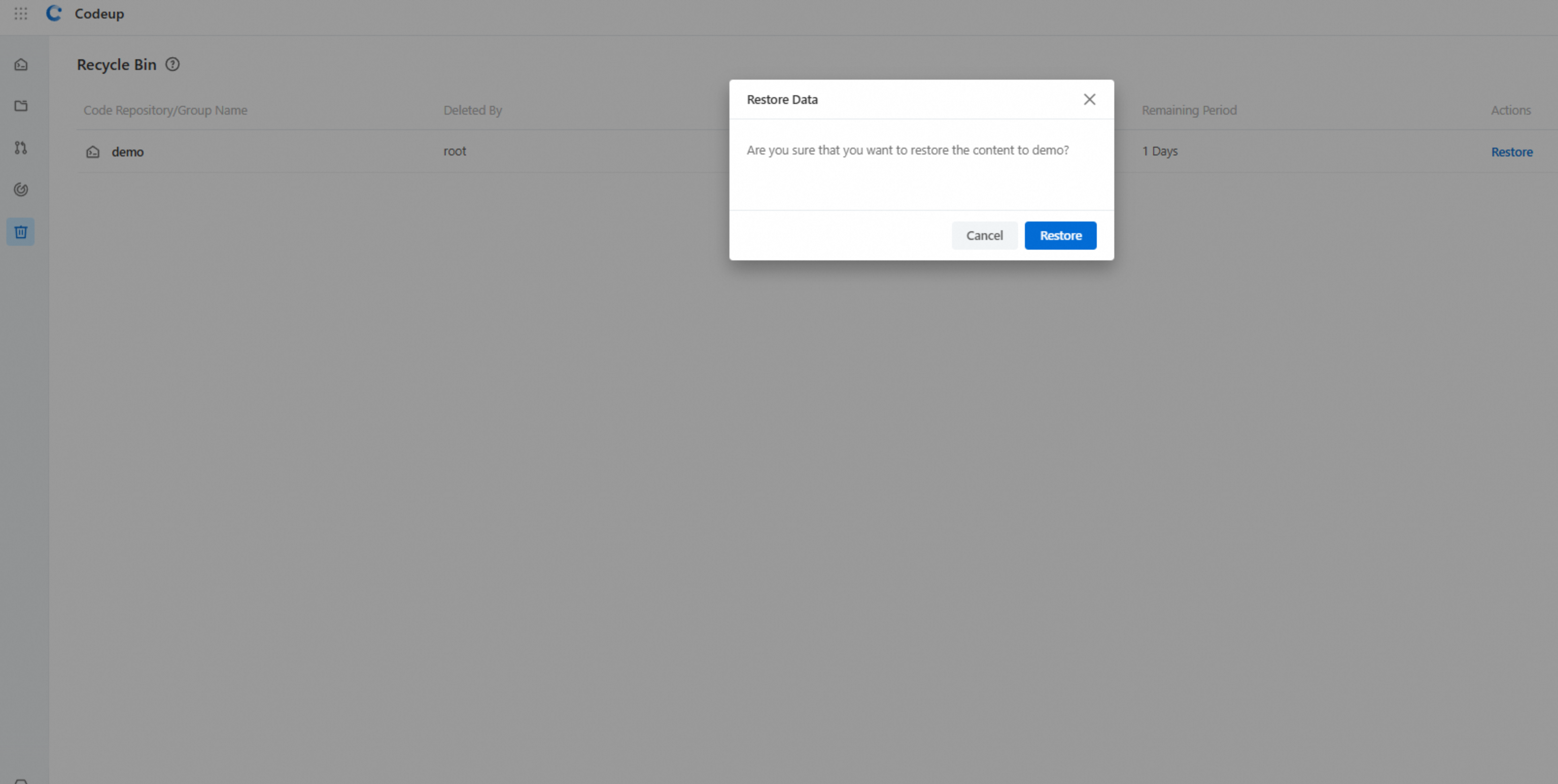1558x784 pixels.
Task: Click the Codeup logo icon
Action: (x=54, y=13)
